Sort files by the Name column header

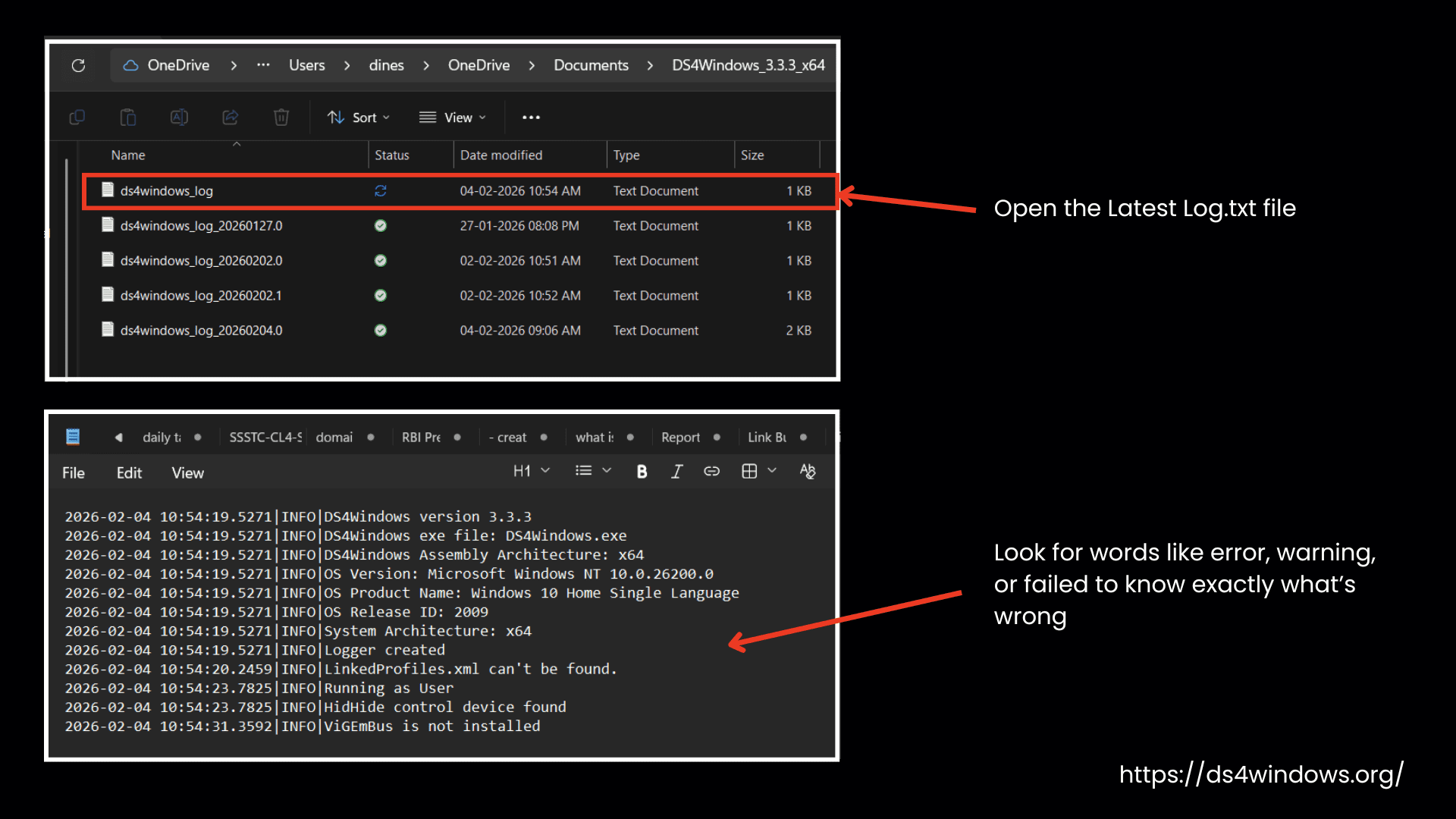click(x=128, y=155)
